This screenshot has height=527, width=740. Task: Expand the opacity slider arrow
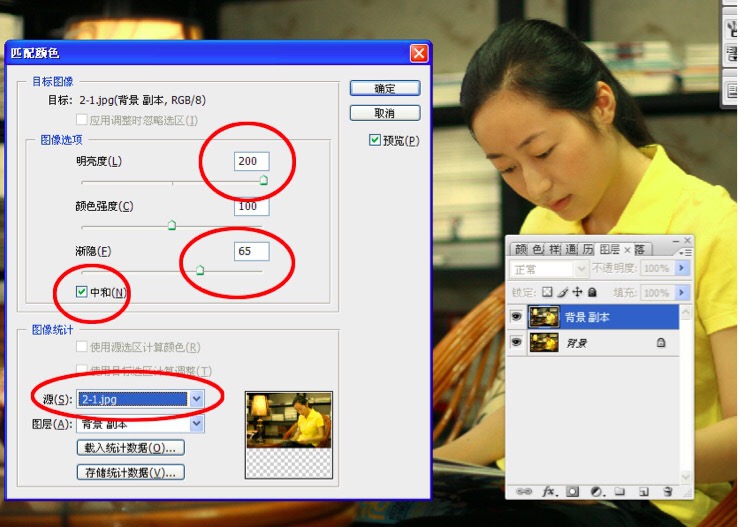(682, 269)
